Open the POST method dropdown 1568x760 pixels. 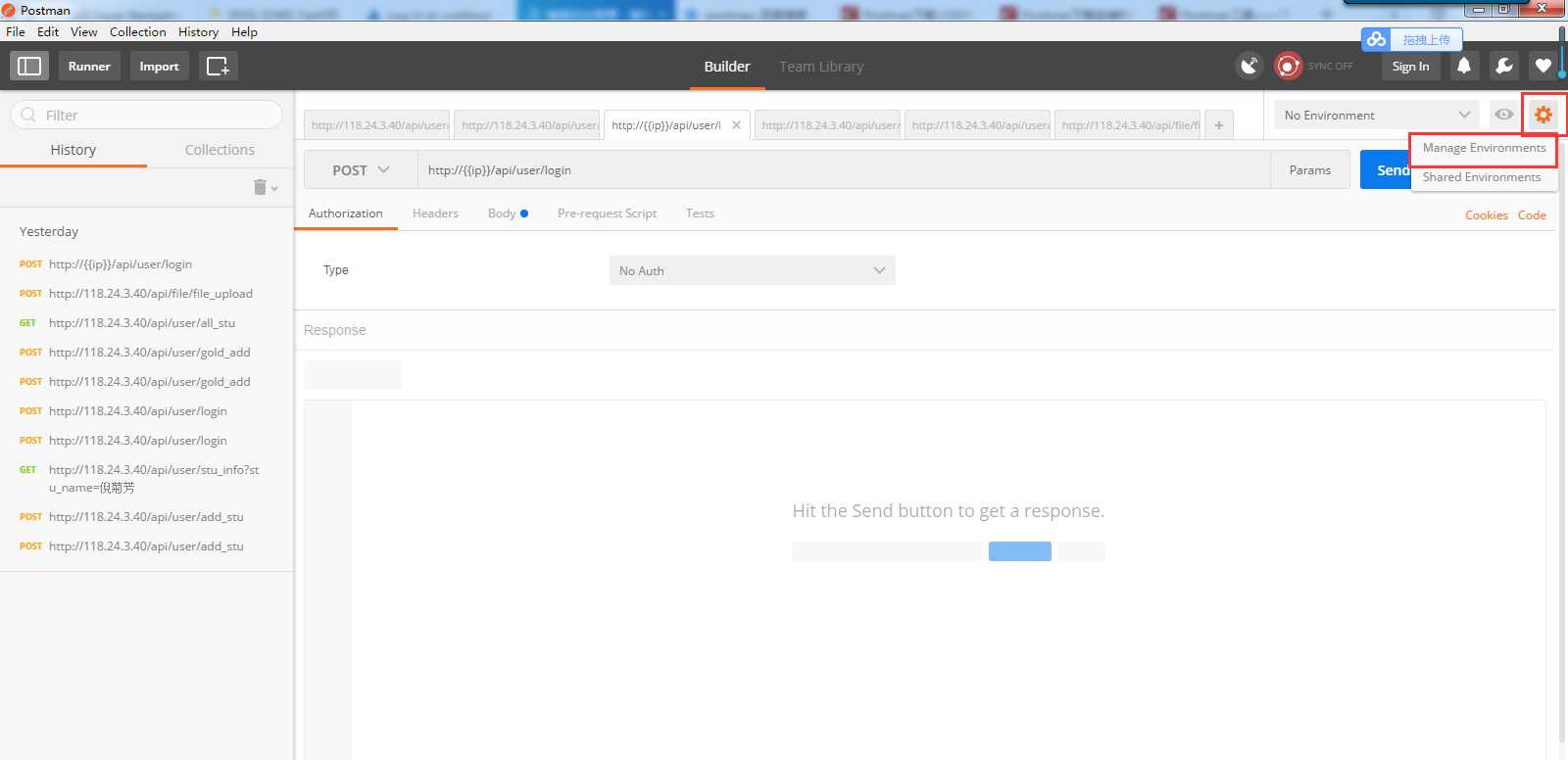[x=361, y=169]
